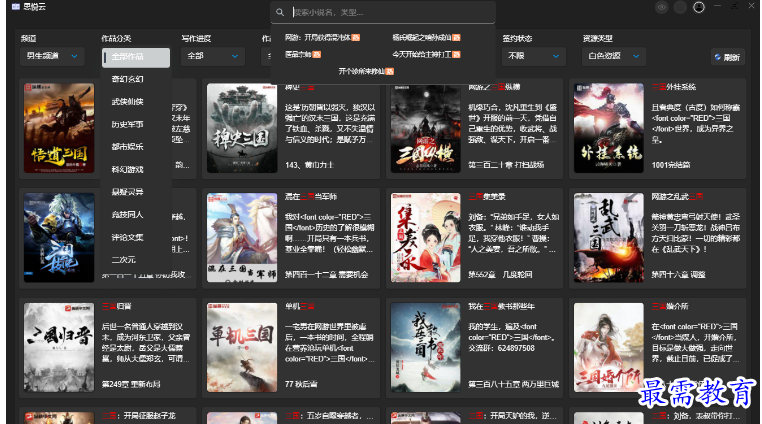Click title 单机三国
Screen dimensions: 762x424
pyautogui.click(x=299, y=306)
